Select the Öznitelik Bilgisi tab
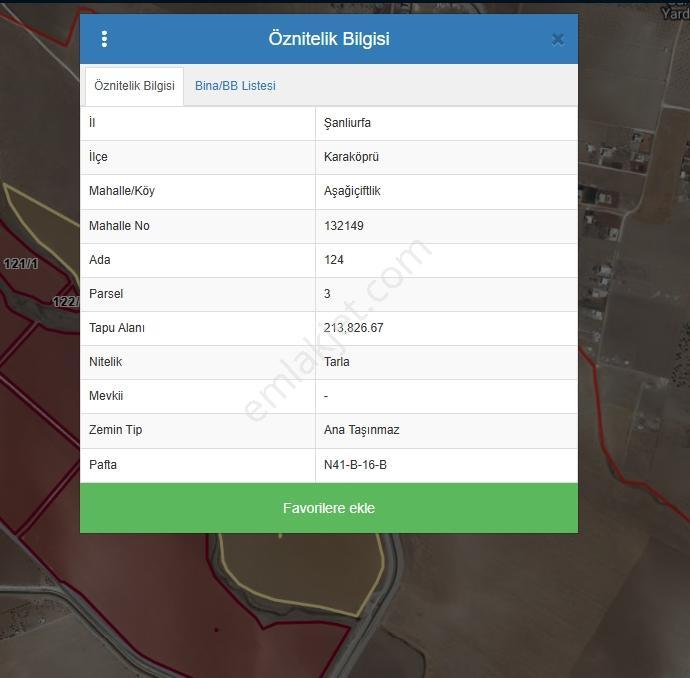 (134, 86)
